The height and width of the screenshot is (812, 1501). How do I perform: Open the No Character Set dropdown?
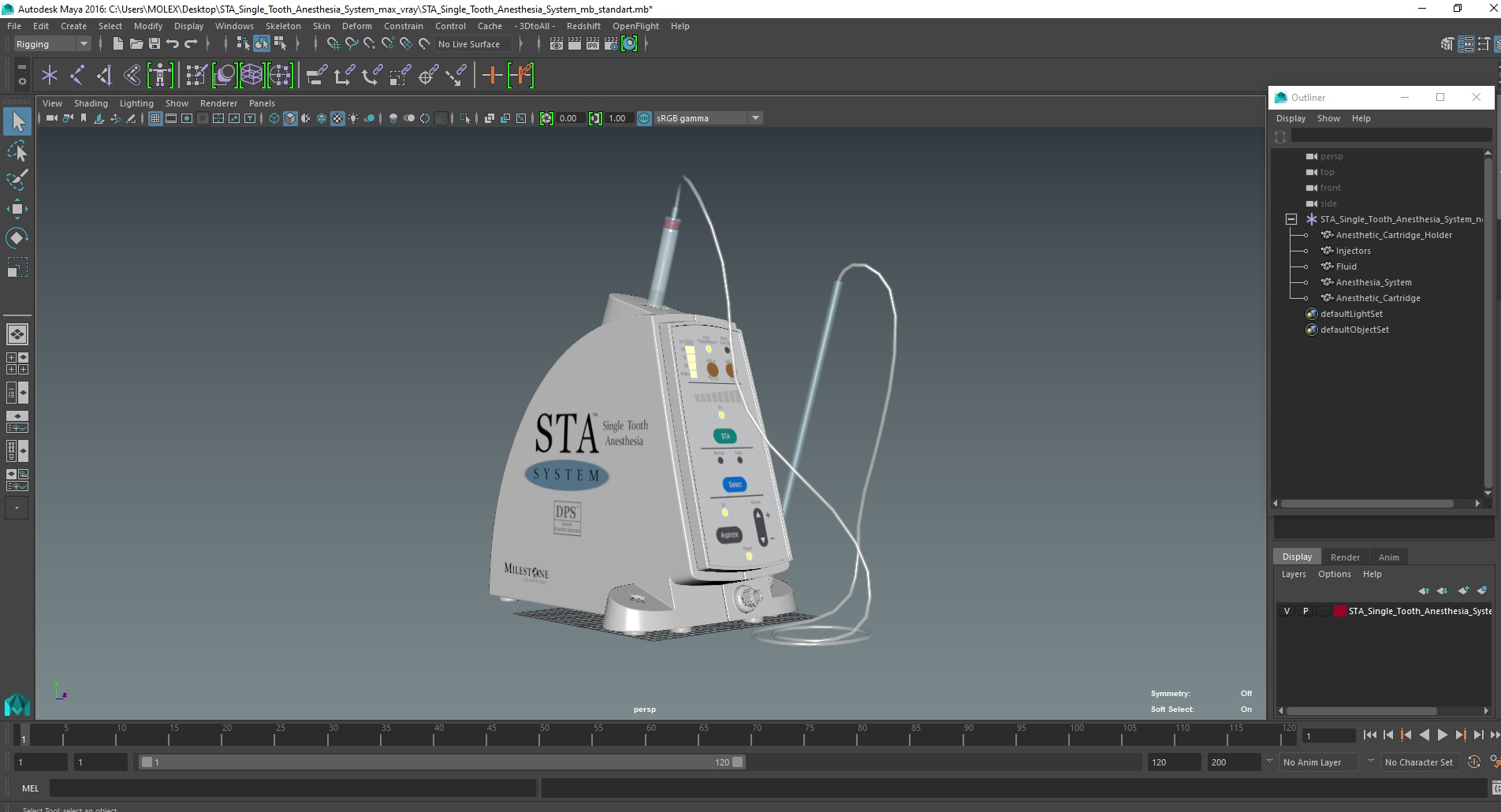(1419, 762)
